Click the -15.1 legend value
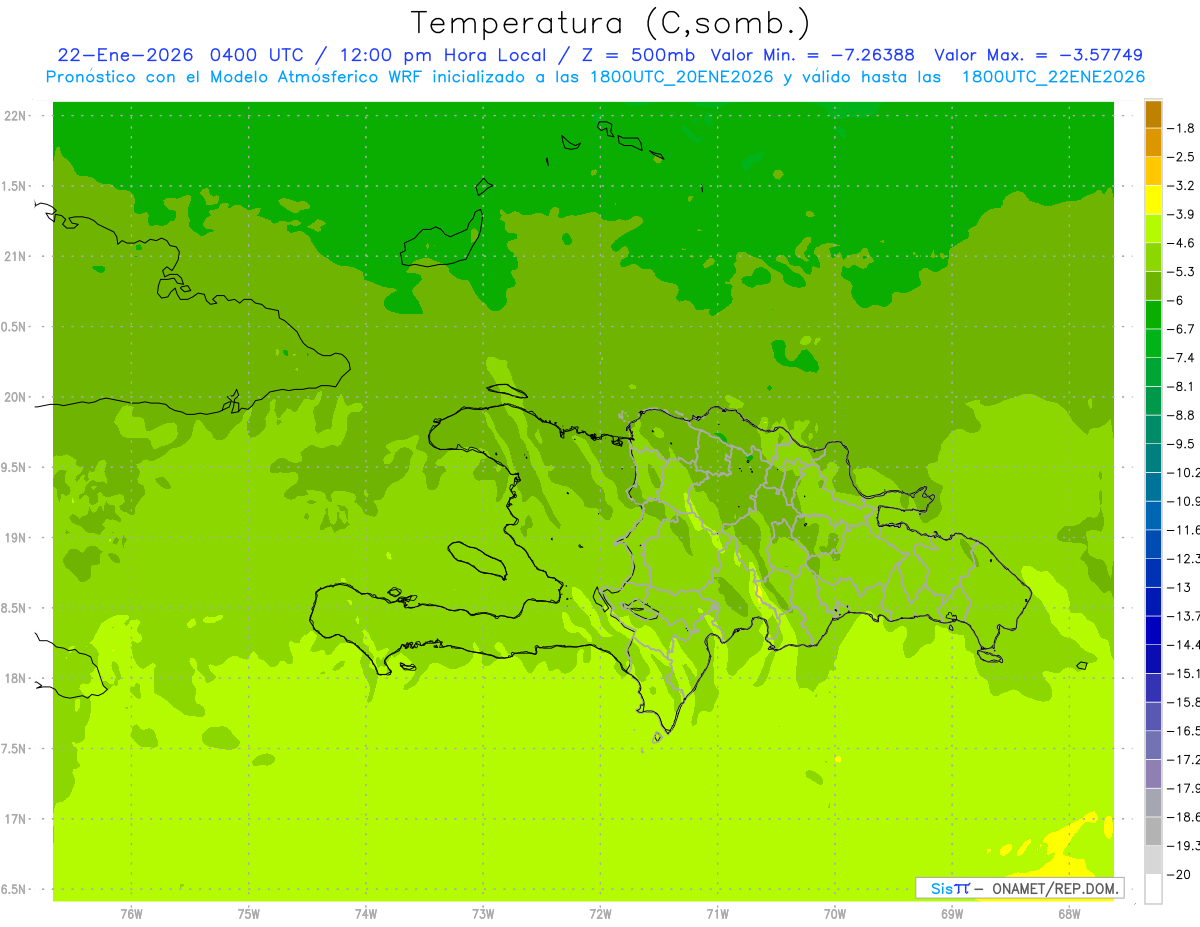The width and height of the screenshot is (1200, 927). [x=1183, y=673]
